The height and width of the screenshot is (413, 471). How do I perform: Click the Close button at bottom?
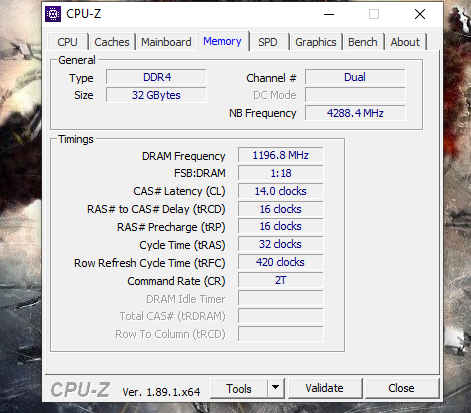pyautogui.click(x=402, y=388)
